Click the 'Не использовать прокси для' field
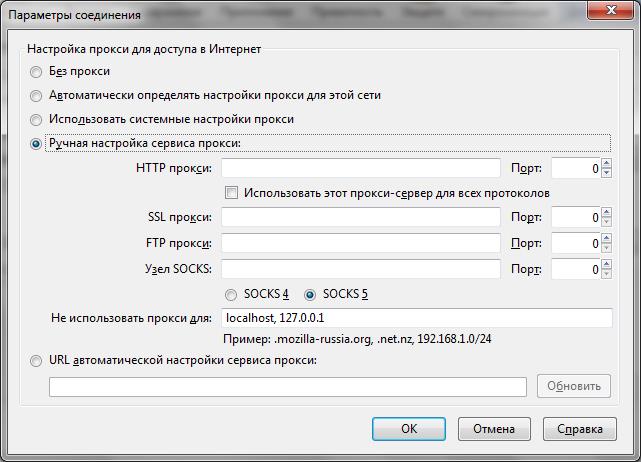The width and height of the screenshot is (641, 462). (x=415, y=318)
